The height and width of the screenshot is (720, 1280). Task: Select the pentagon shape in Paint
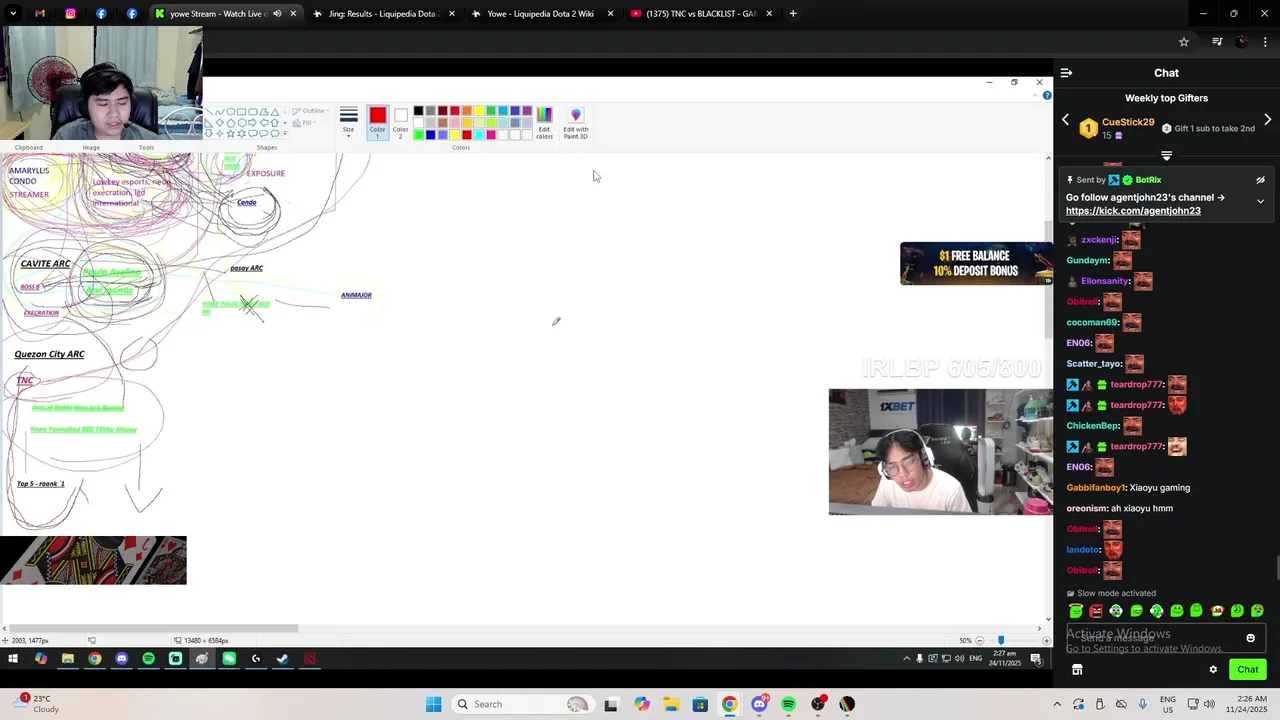pyautogui.click(x=230, y=122)
